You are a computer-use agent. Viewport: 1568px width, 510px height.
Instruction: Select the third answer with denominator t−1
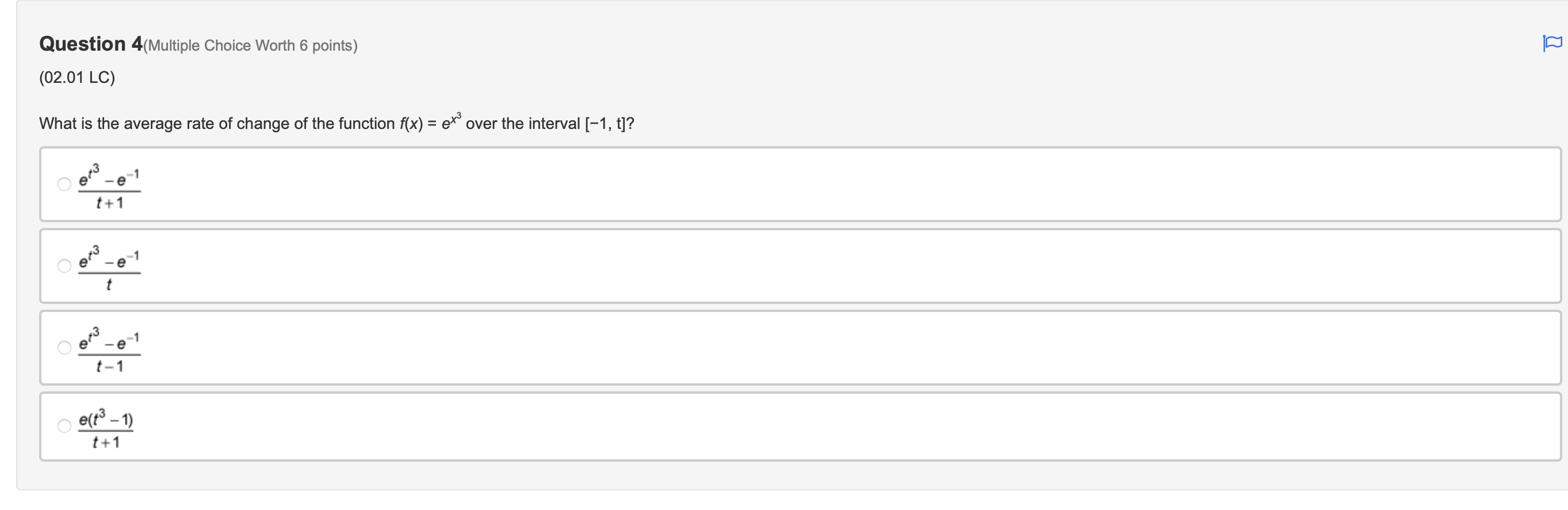[64, 348]
